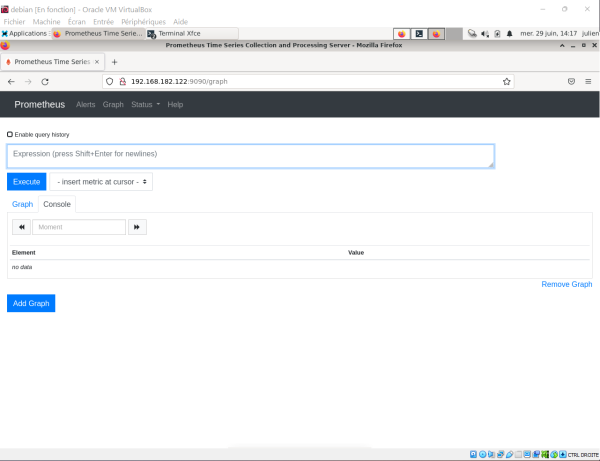Click the VirtualBox CTRL DROITE host key indicator

pyautogui.click(x=583, y=455)
